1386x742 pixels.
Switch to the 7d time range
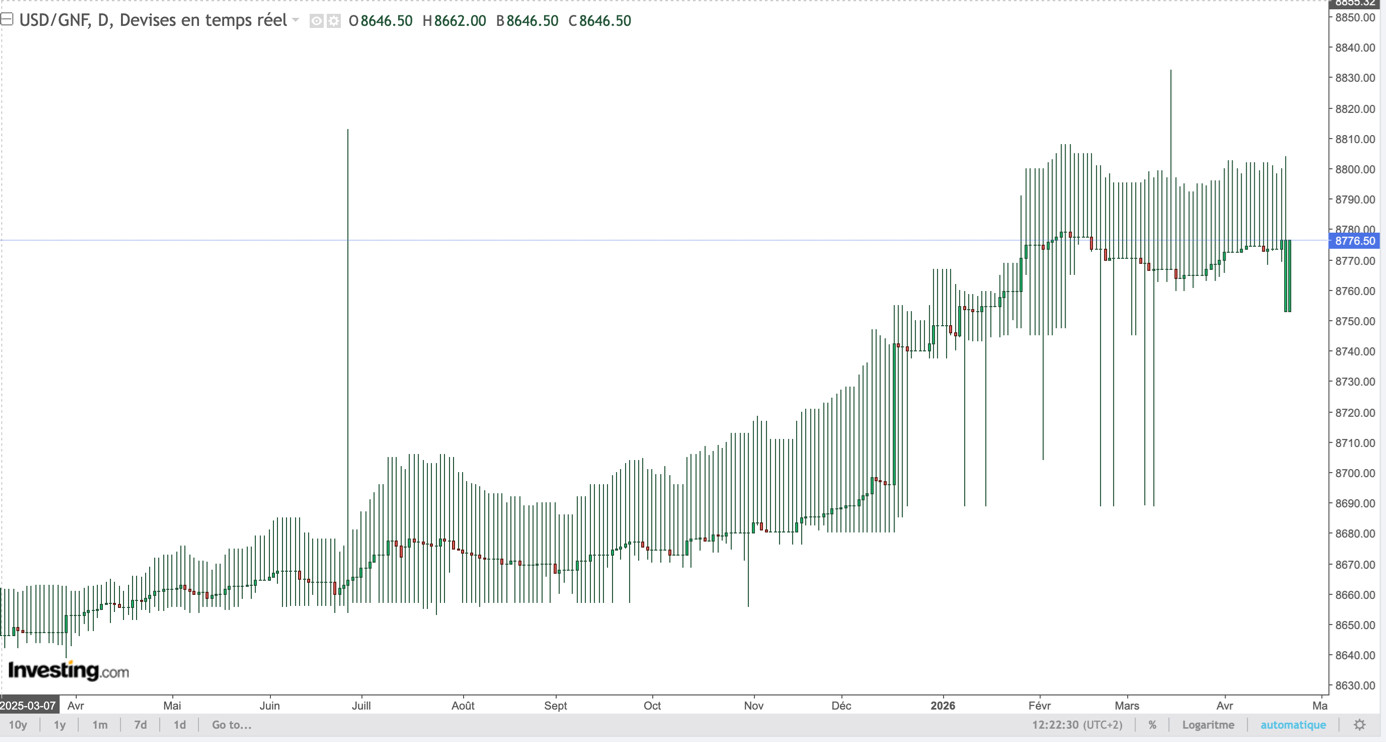pos(140,725)
